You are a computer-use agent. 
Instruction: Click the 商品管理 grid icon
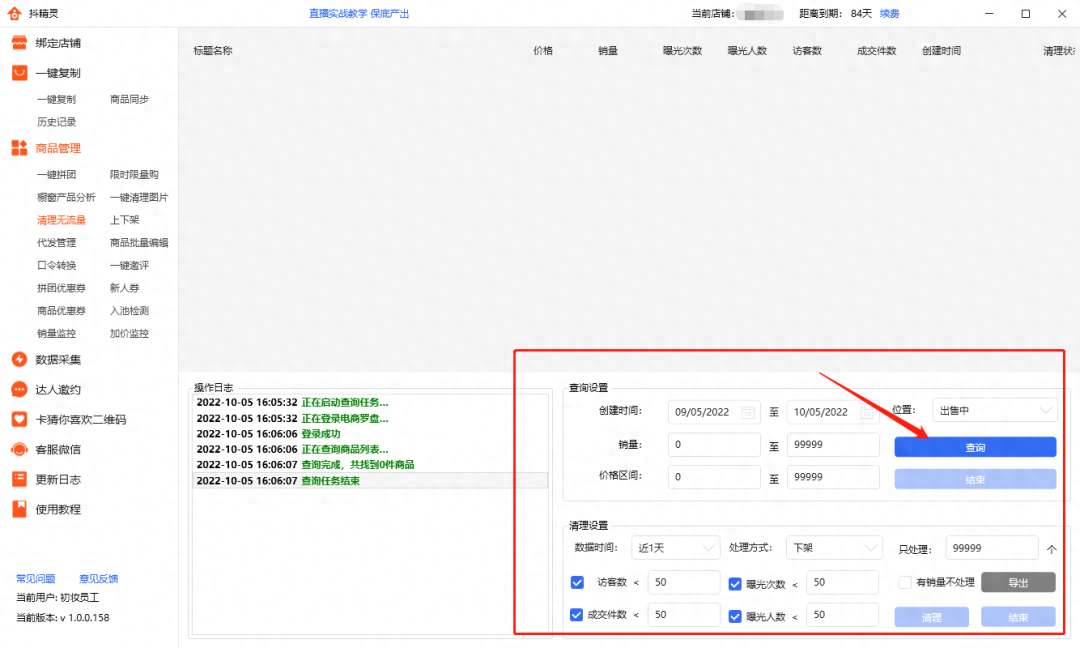(19, 147)
